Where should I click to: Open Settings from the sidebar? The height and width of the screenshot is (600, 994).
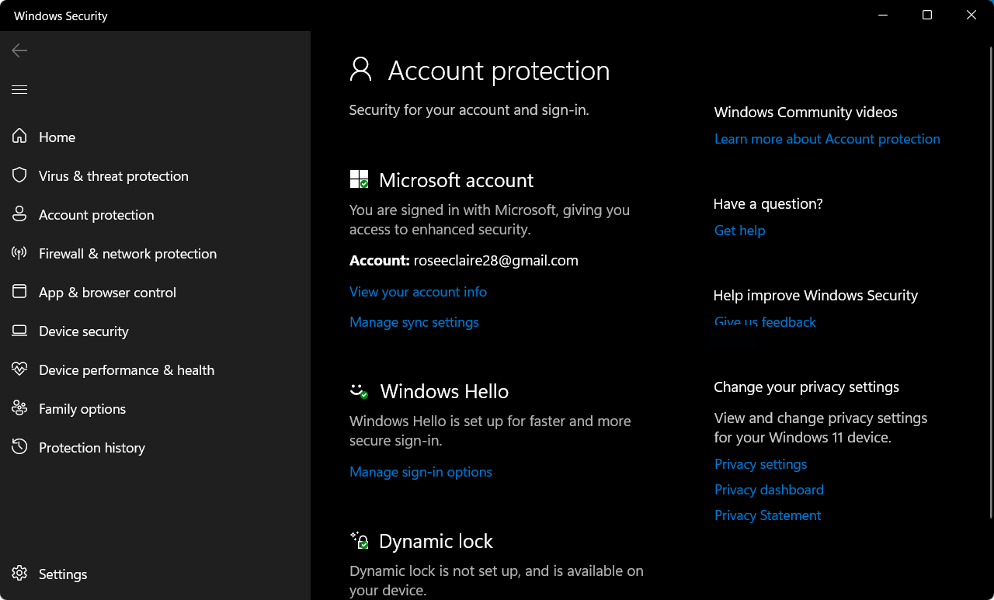point(62,574)
